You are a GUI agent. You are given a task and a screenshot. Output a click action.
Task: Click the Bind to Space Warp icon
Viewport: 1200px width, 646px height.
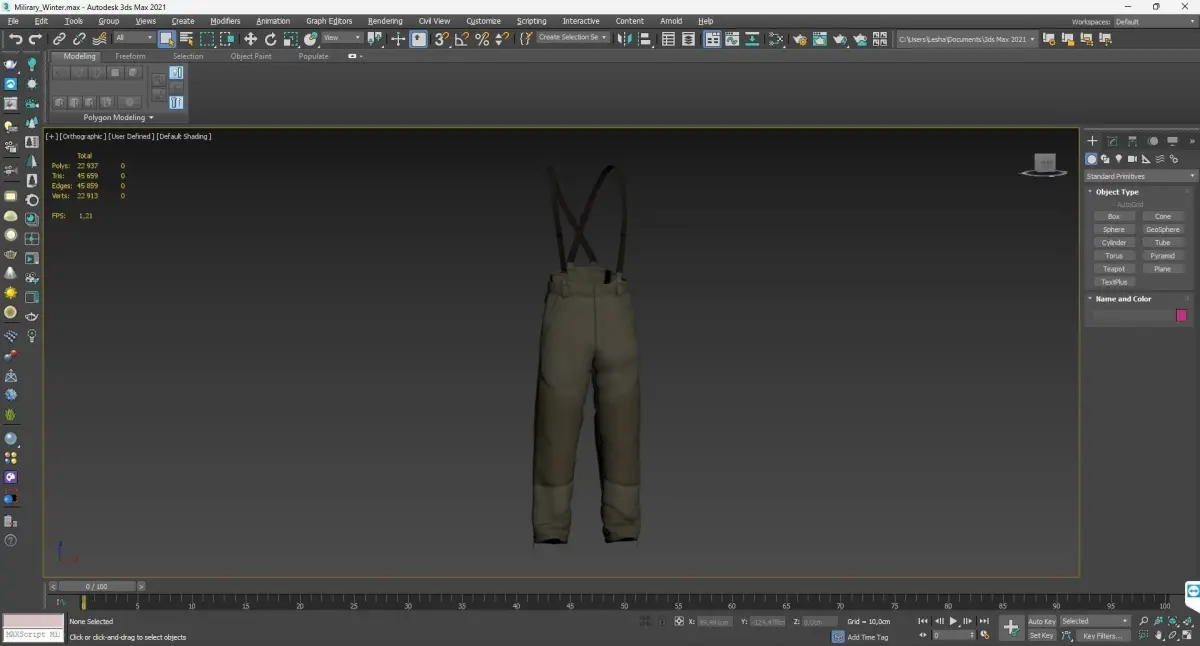[x=99, y=39]
